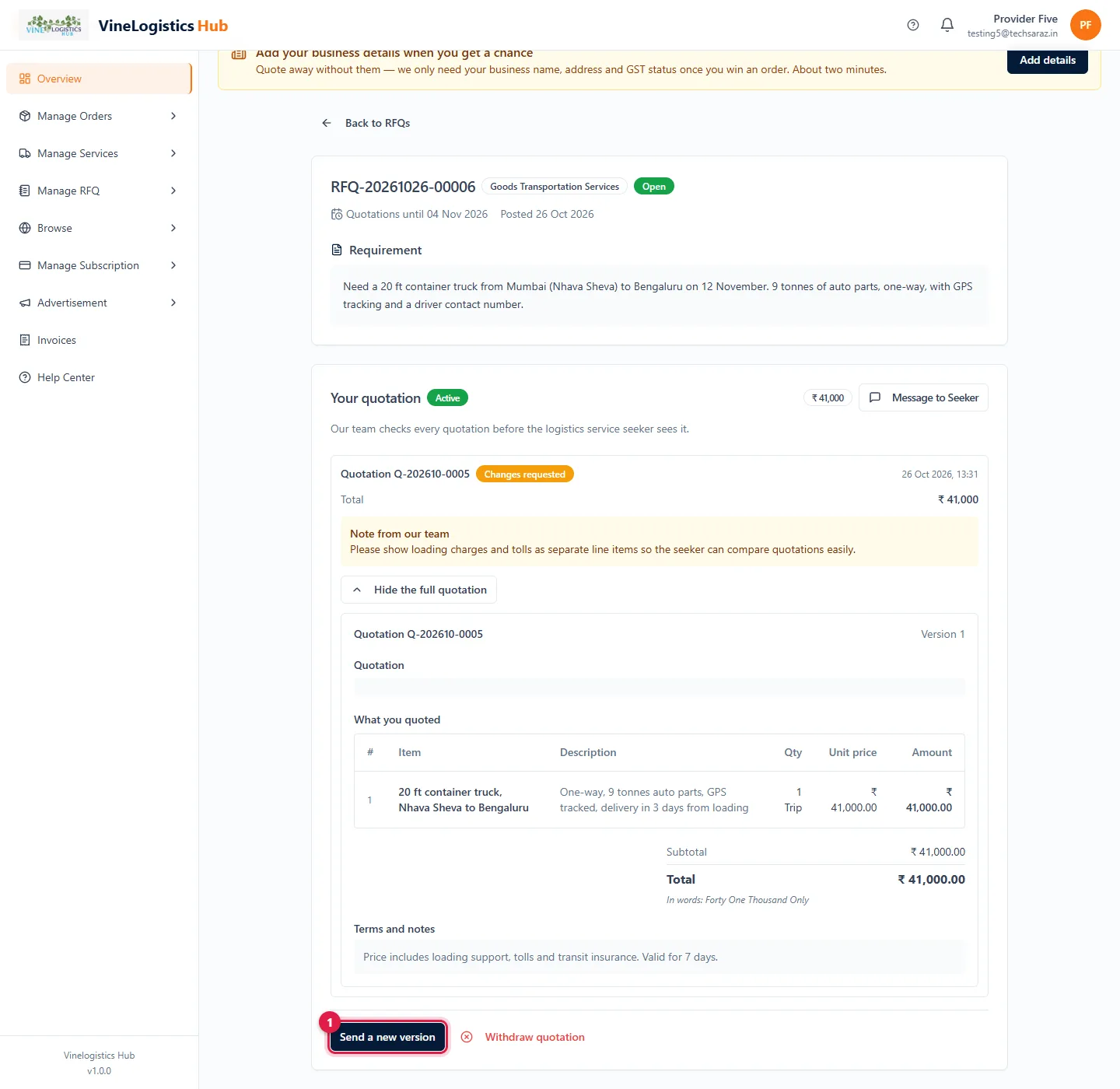Click Send a new version
1120x1089 pixels.
click(387, 1037)
